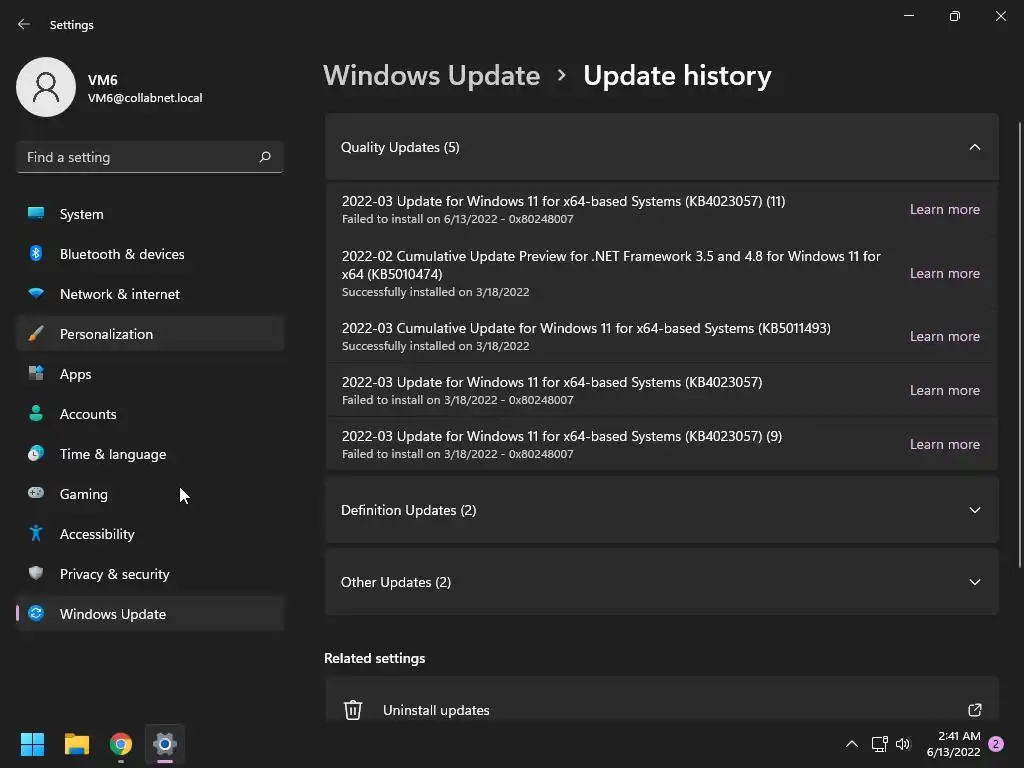Image resolution: width=1024 pixels, height=768 pixels.
Task: Expand the Other Updates section chevron
Action: 974,582
